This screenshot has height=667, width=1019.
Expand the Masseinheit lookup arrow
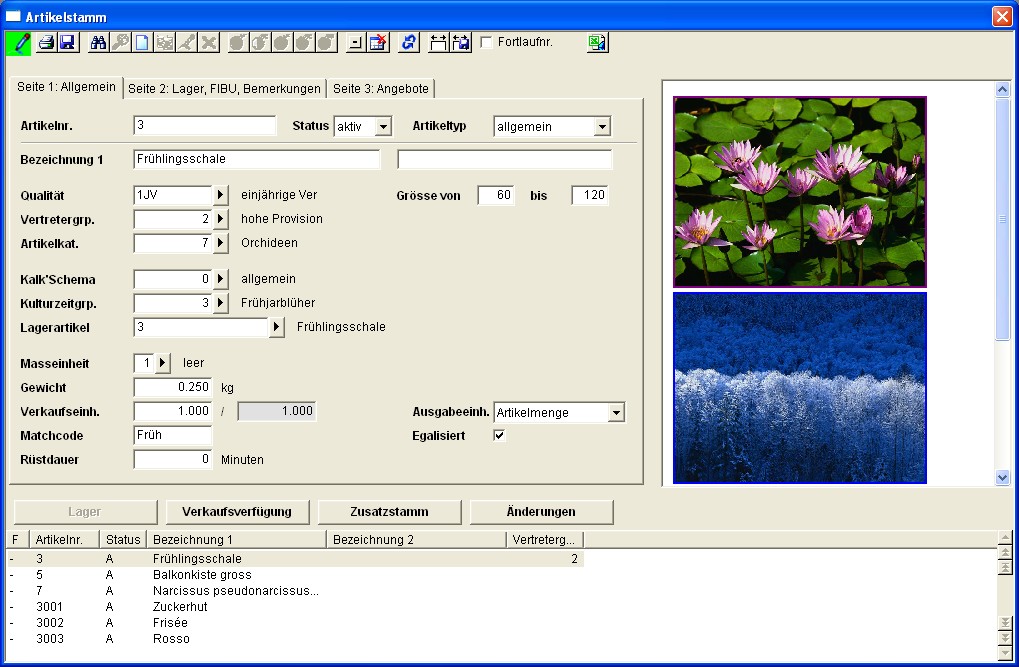point(162,363)
